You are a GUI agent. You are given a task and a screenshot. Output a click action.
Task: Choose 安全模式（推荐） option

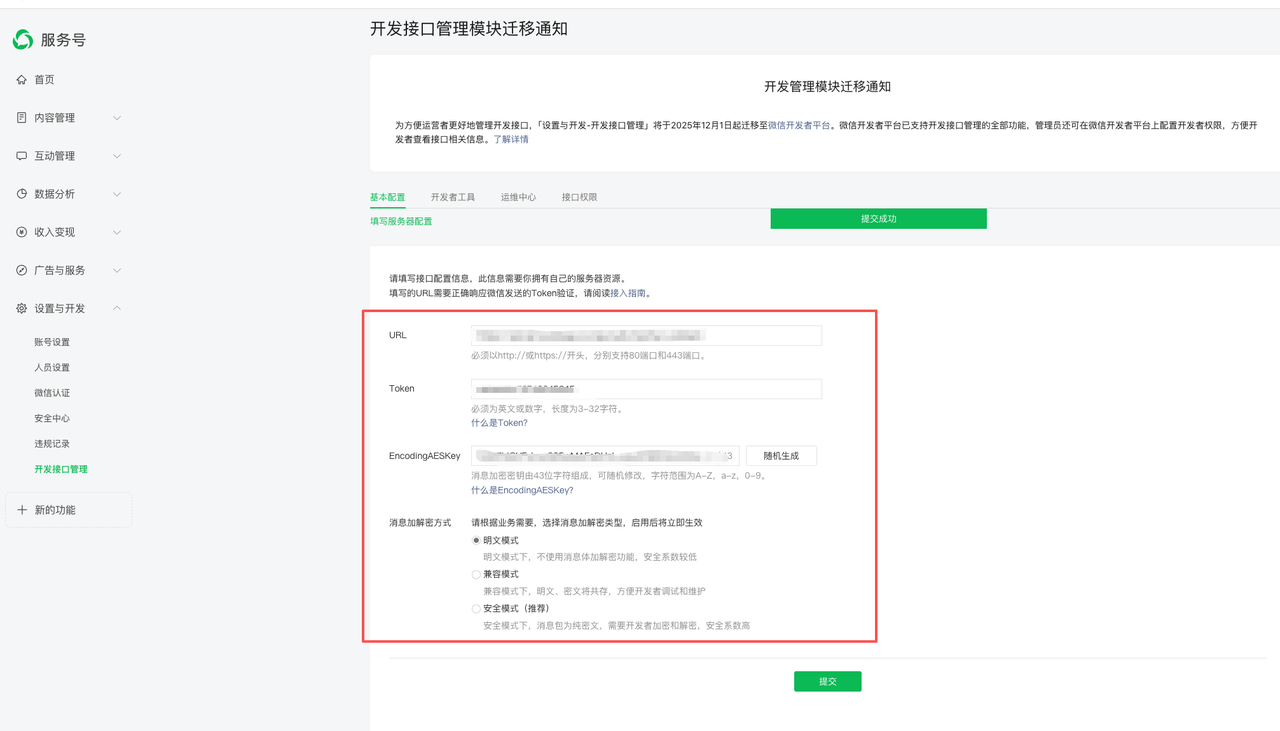(x=475, y=608)
